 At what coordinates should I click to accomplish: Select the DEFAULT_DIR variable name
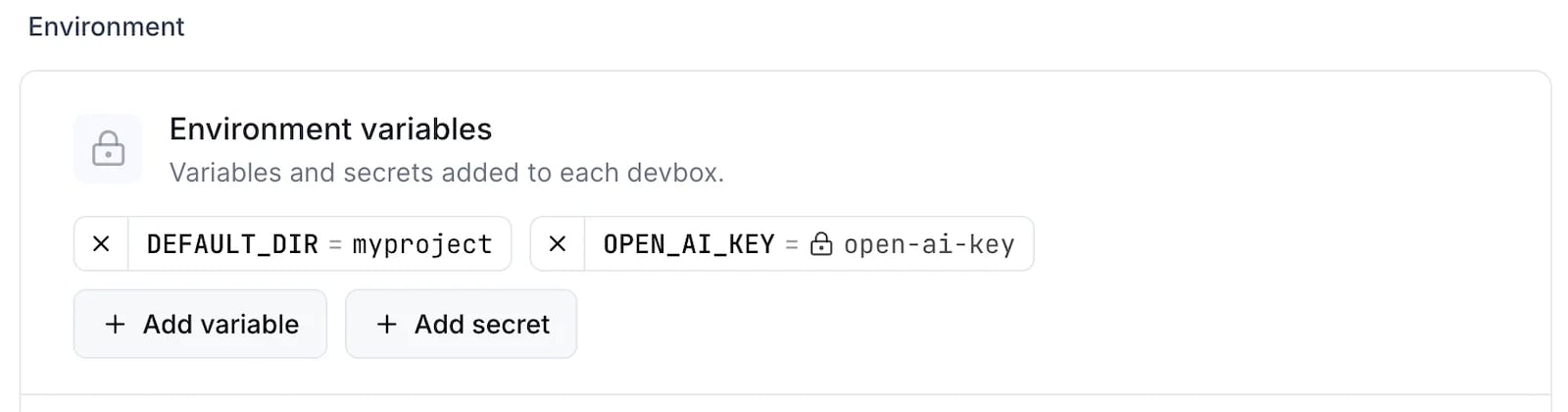point(232,244)
